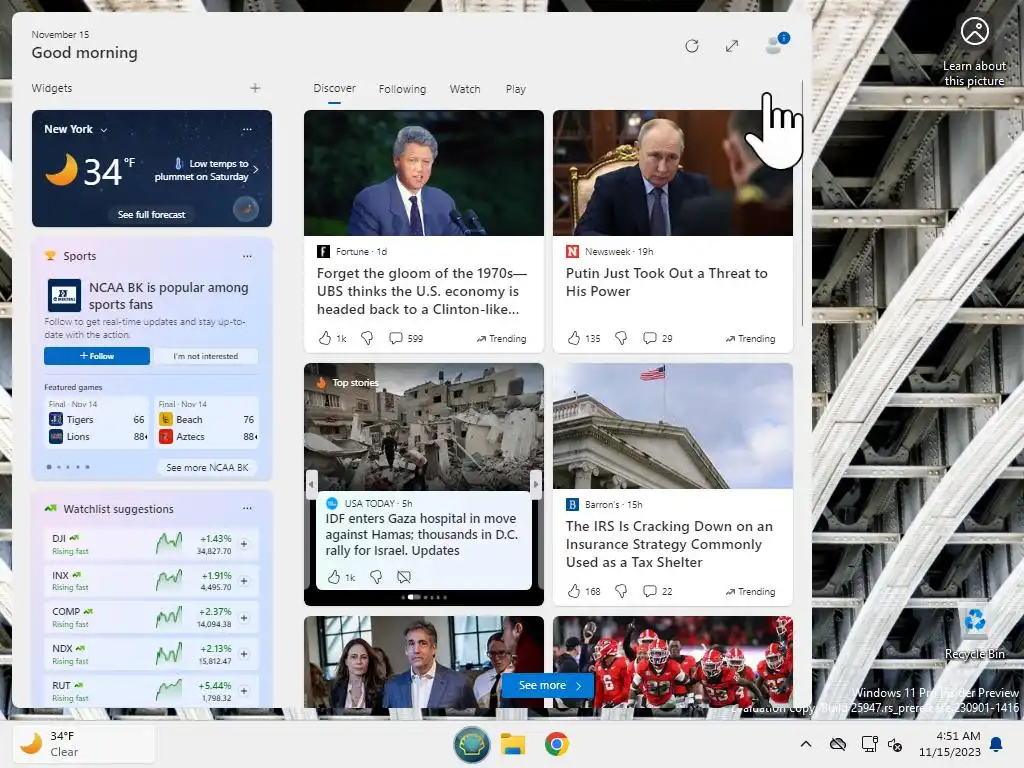Screen dimensions: 1024x768
Task: Like the Newsweek Putin article
Action: point(574,338)
